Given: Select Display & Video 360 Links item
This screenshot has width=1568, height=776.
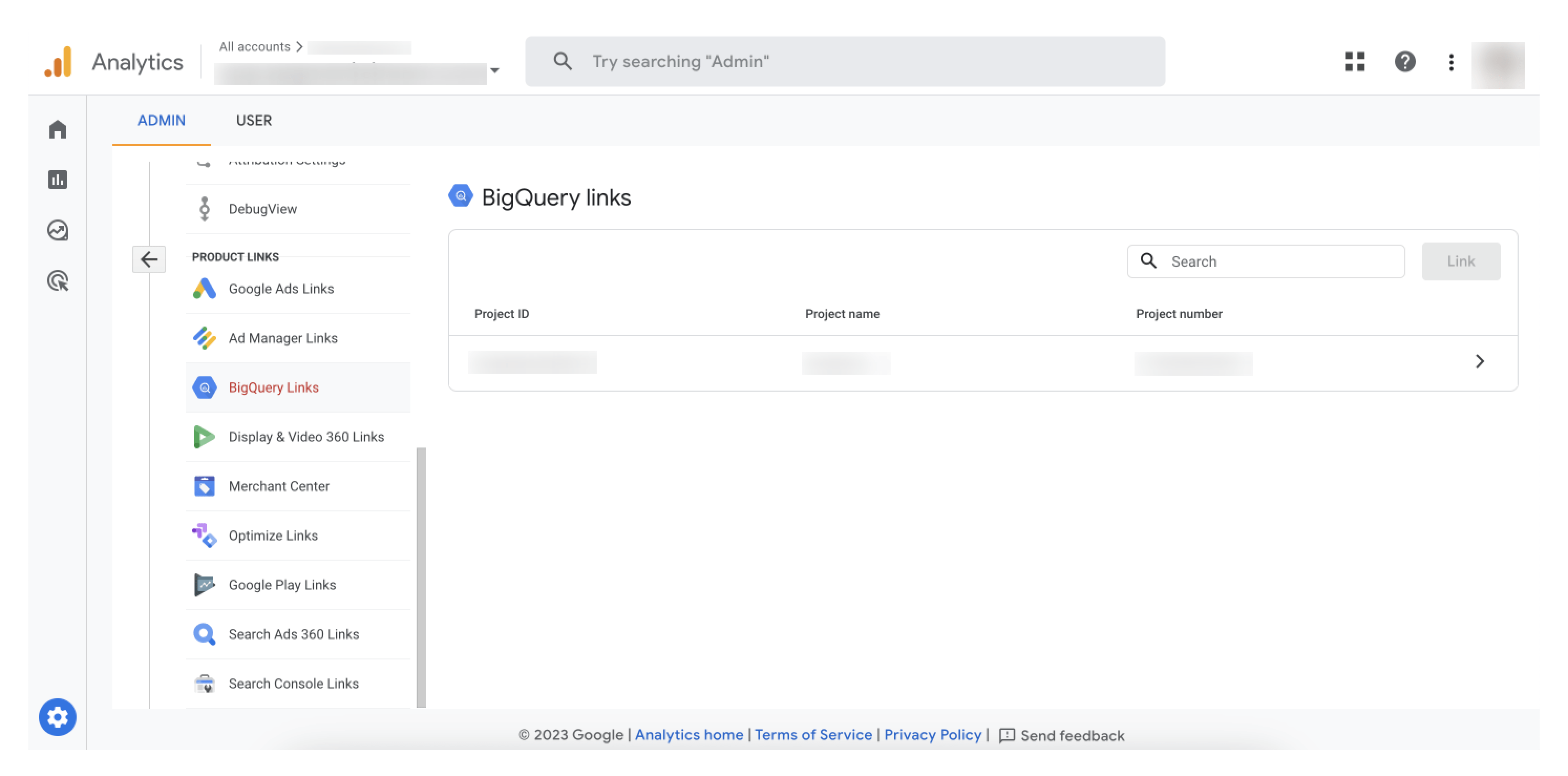Looking at the screenshot, I should (x=298, y=437).
